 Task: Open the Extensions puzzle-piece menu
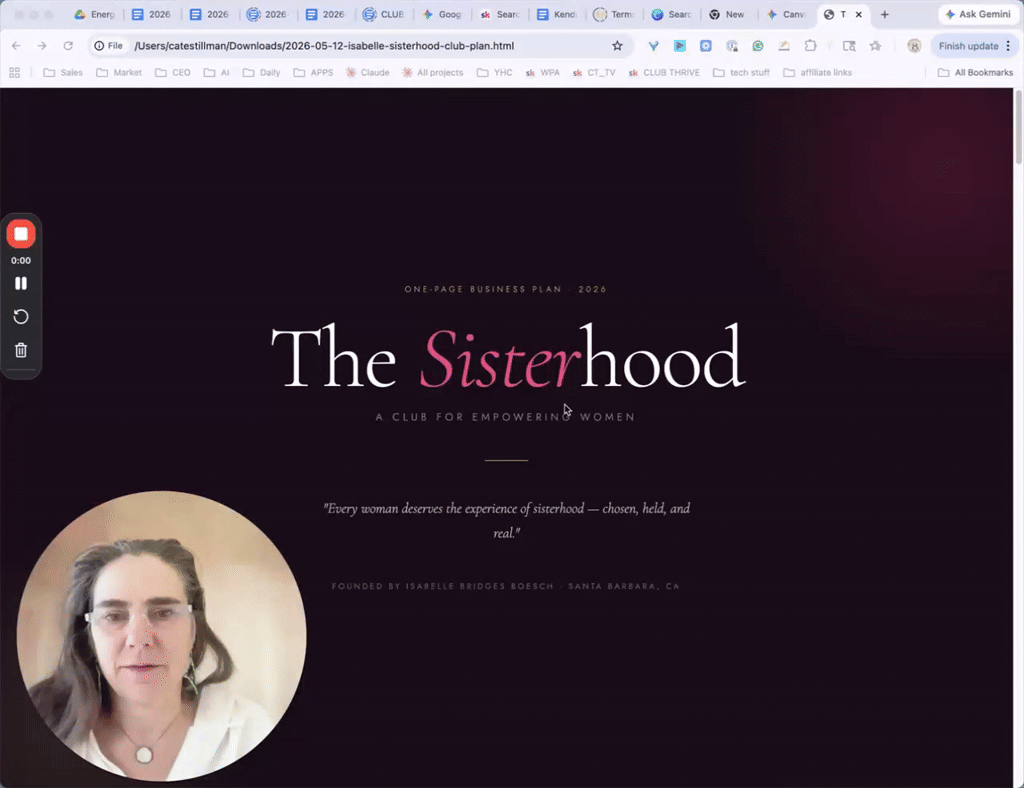(810, 46)
